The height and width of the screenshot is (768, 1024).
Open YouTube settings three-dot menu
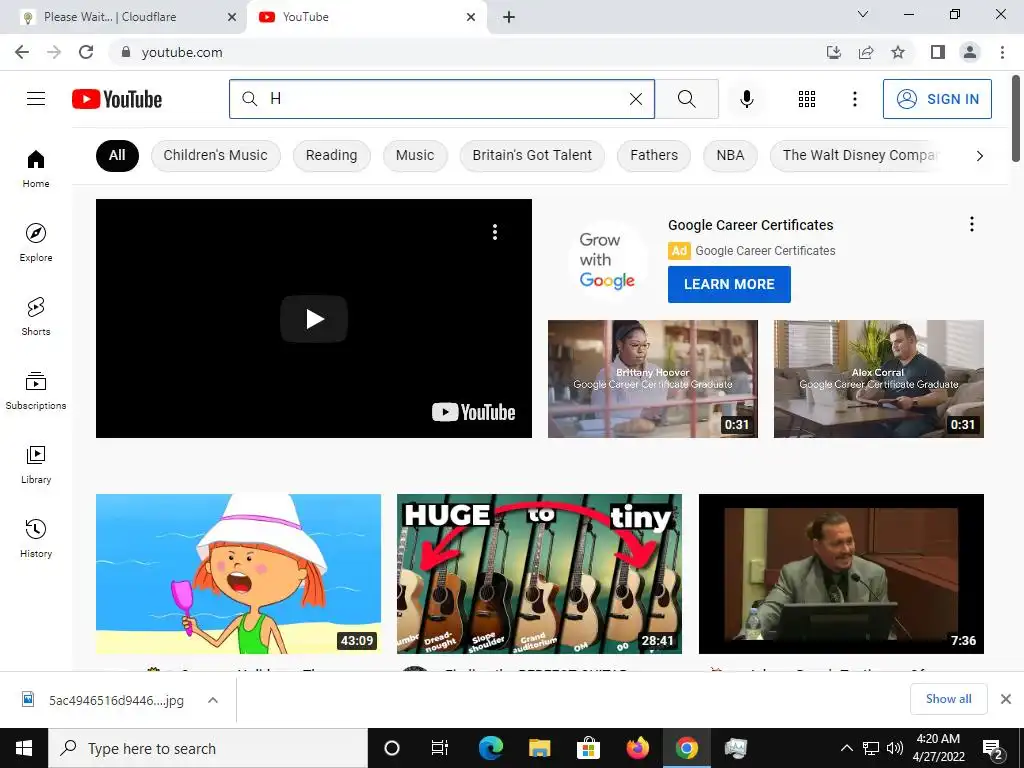854,99
